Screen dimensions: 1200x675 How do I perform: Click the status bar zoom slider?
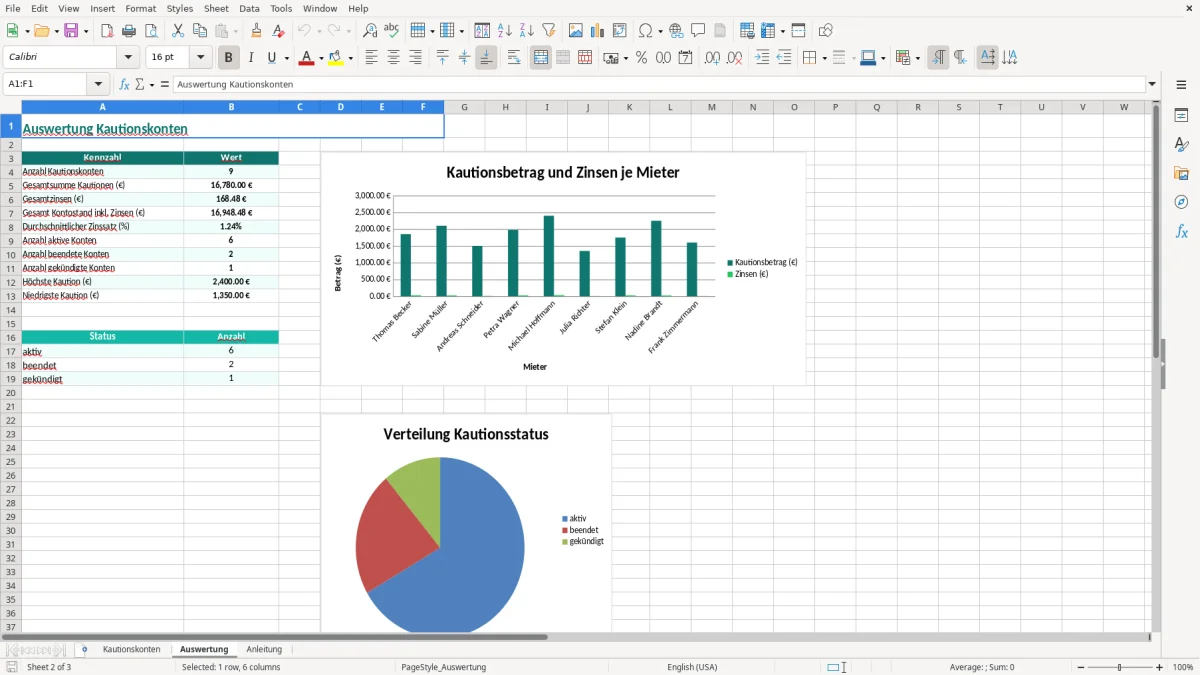1120,667
